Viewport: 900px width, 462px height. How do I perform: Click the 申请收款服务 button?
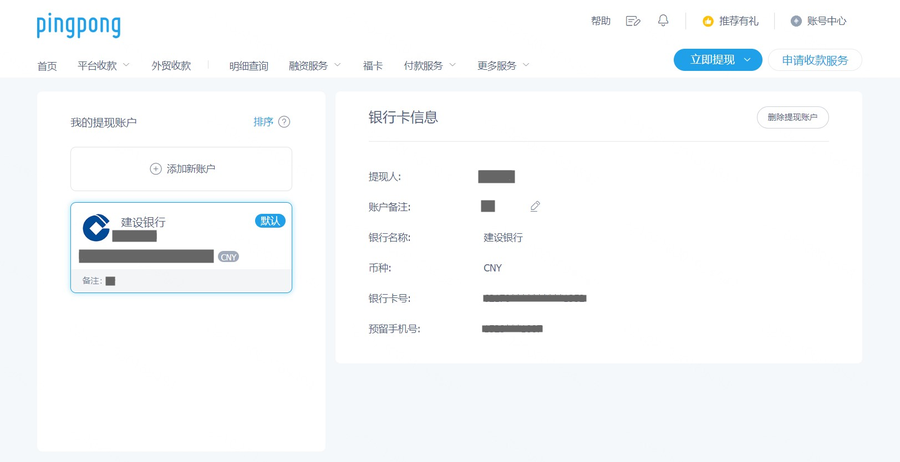click(x=814, y=60)
